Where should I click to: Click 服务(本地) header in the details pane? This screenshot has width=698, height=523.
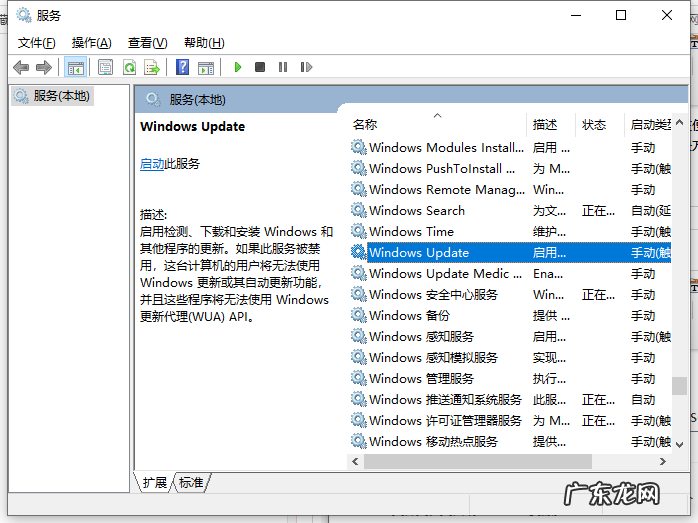click(197, 99)
